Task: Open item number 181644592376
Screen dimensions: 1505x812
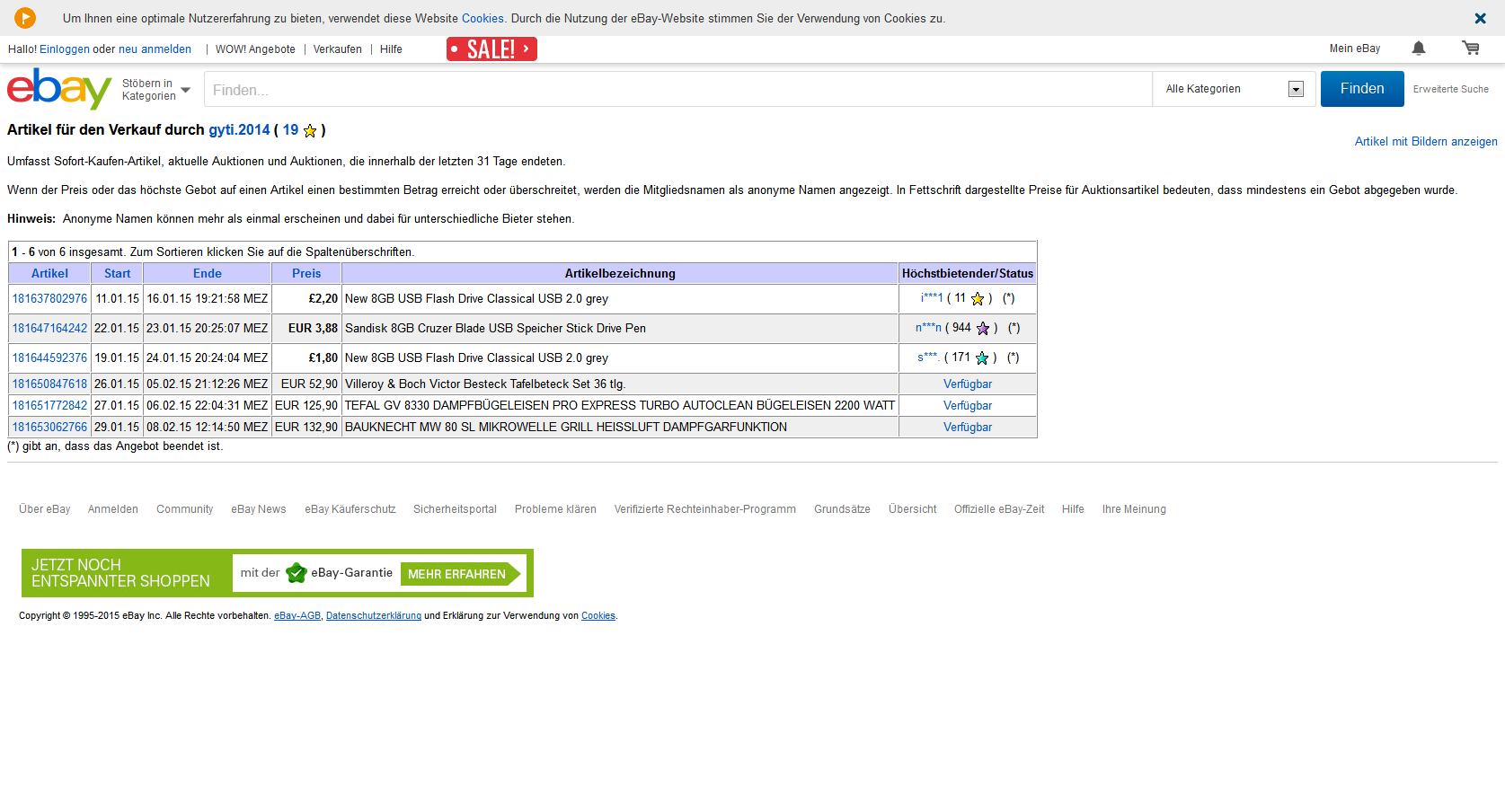Action: pyautogui.click(x=49, y=358)
